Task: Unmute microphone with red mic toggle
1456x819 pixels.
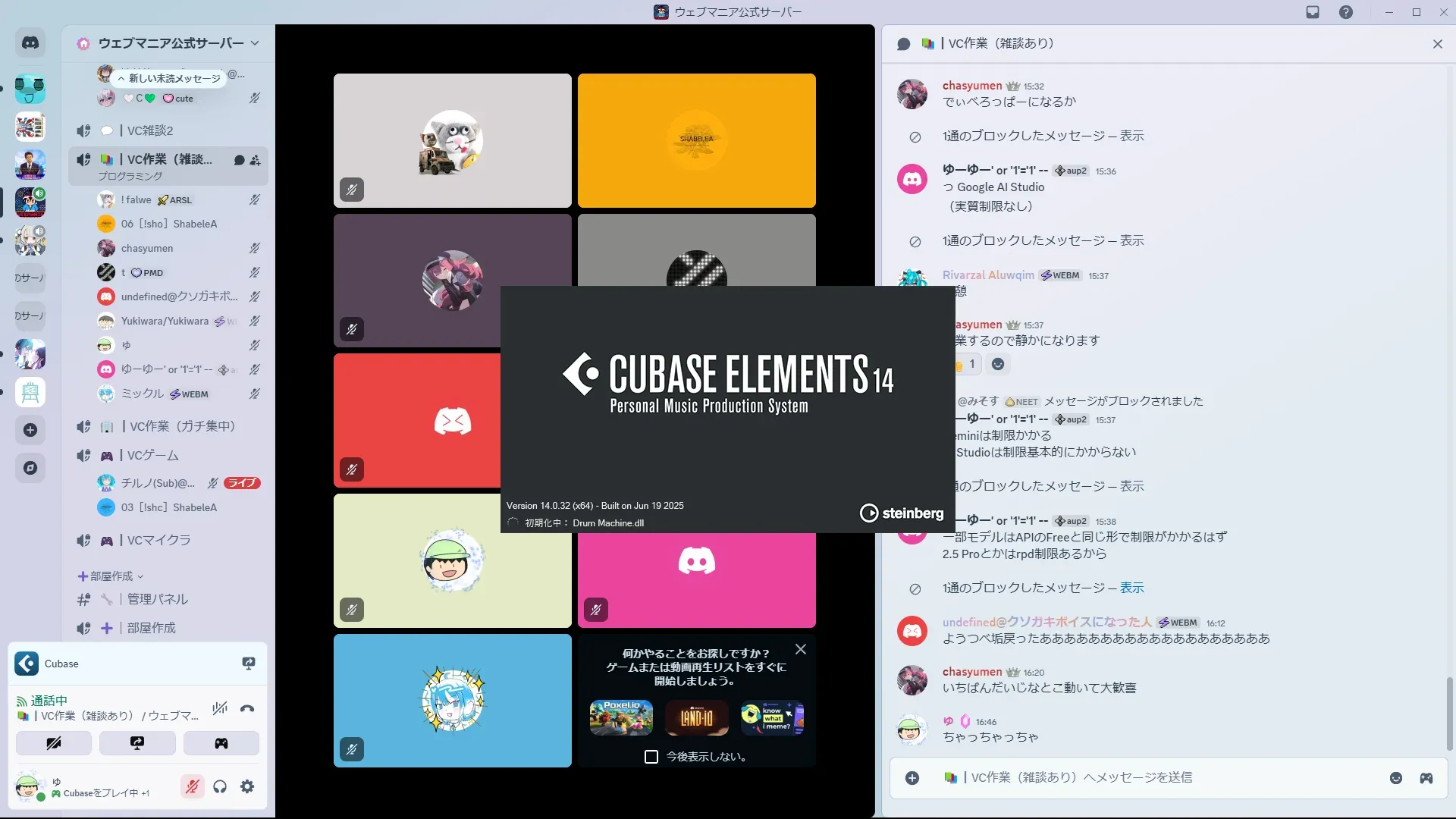Action: coord(193,787)
